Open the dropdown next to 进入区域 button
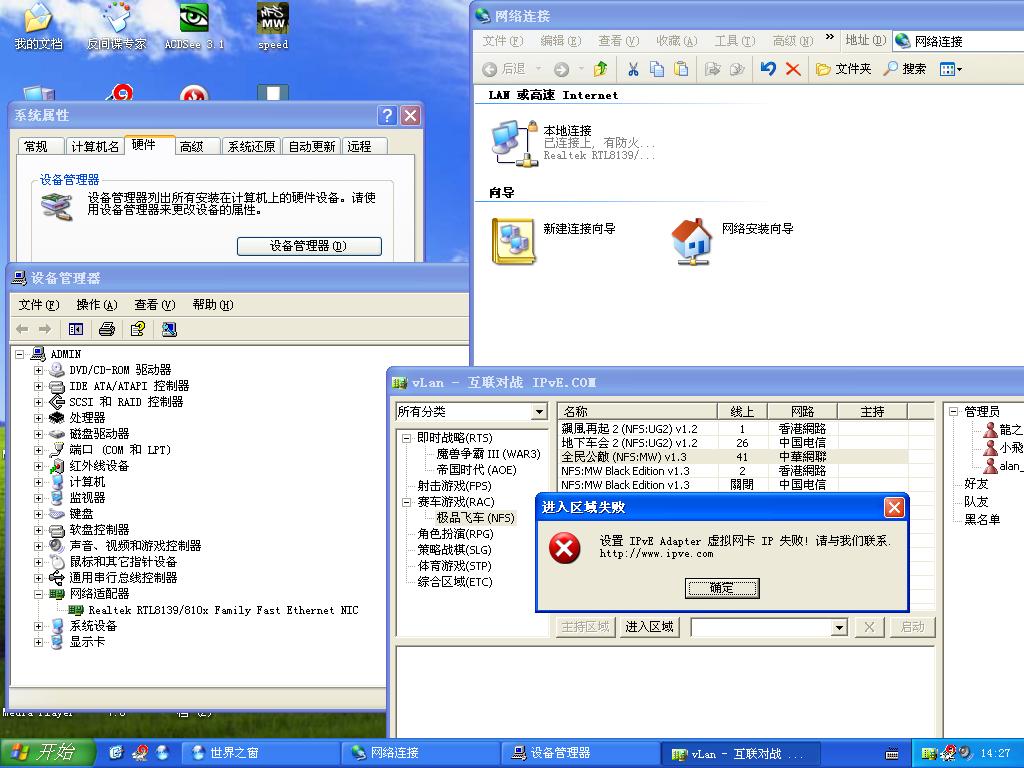The width and height of the screenshot is (1024, 768). [x=840, y=628]
